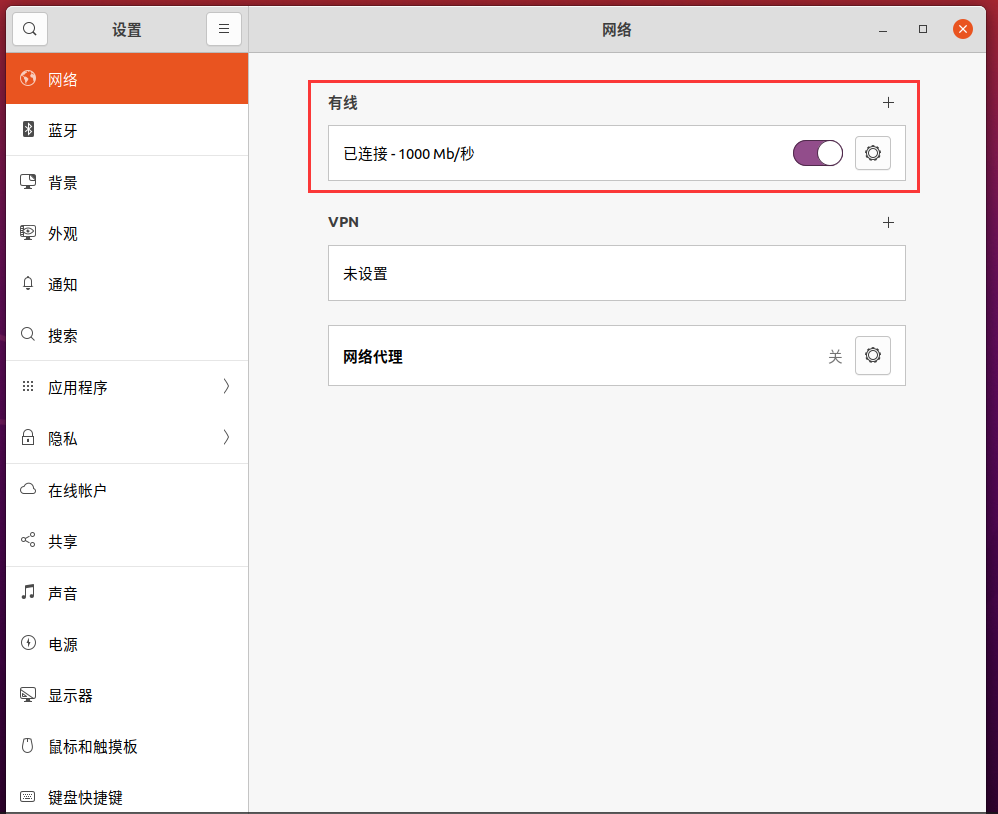Toggle off the wired network connection
The height and width of the screenshot is (814, 998).
pyautogui.click(x=817, y=153)
